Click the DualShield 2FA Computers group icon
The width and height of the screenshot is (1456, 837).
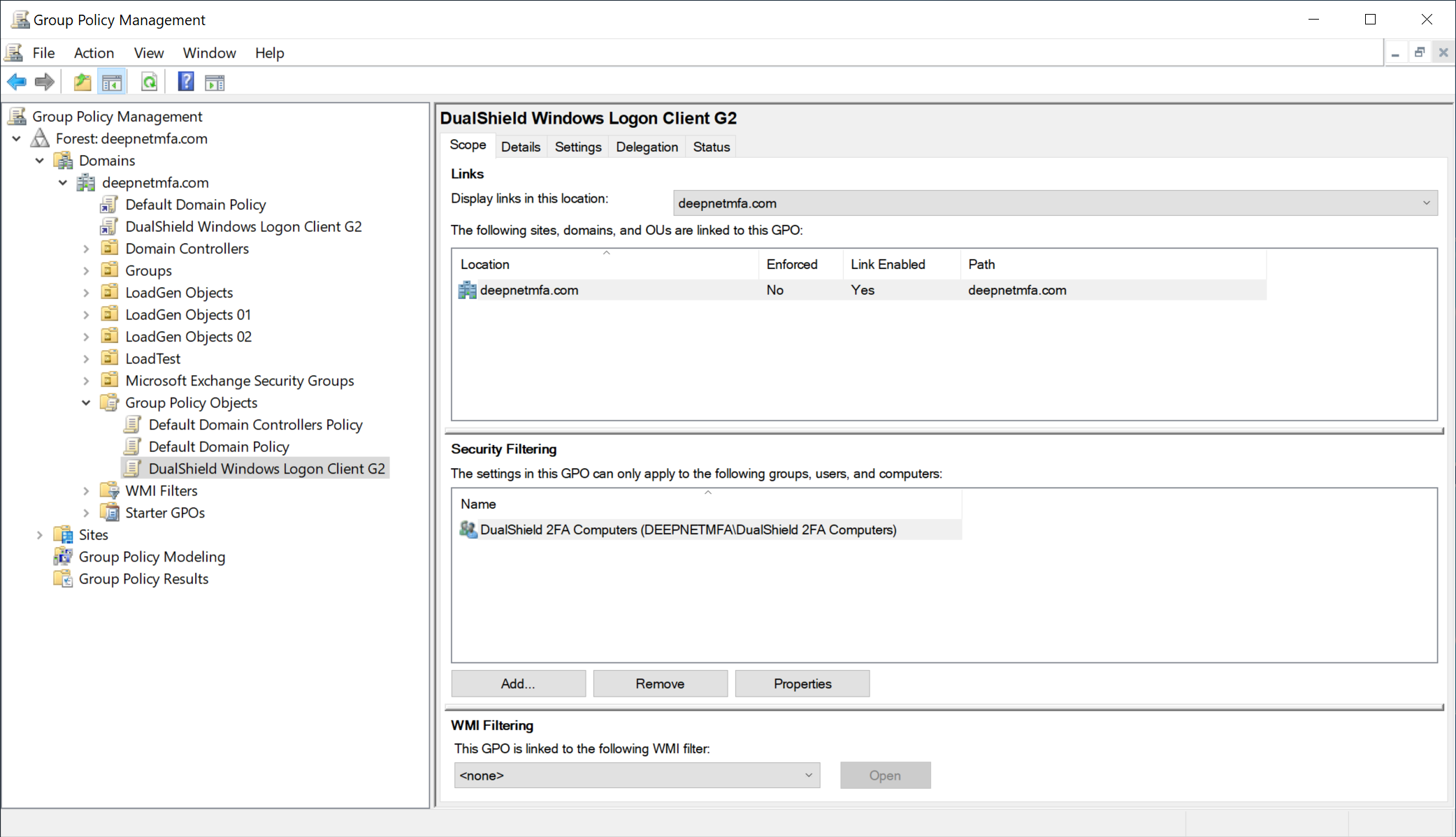pyautogui.click(x=468, y=530)
